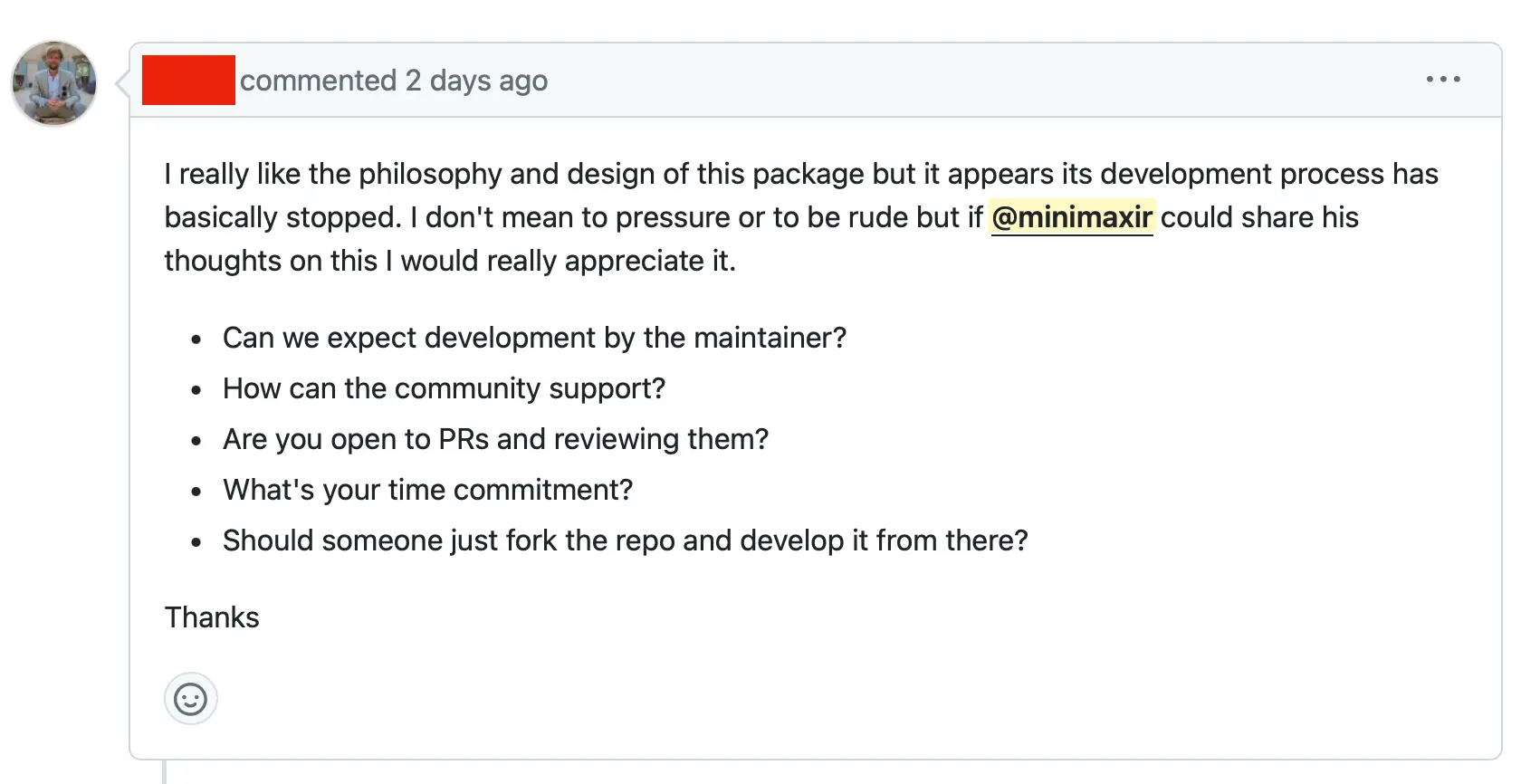Screen dimensions: 1521x784
Task: Click the "Thanks" closing line
Action: click(x=212, y=617)
